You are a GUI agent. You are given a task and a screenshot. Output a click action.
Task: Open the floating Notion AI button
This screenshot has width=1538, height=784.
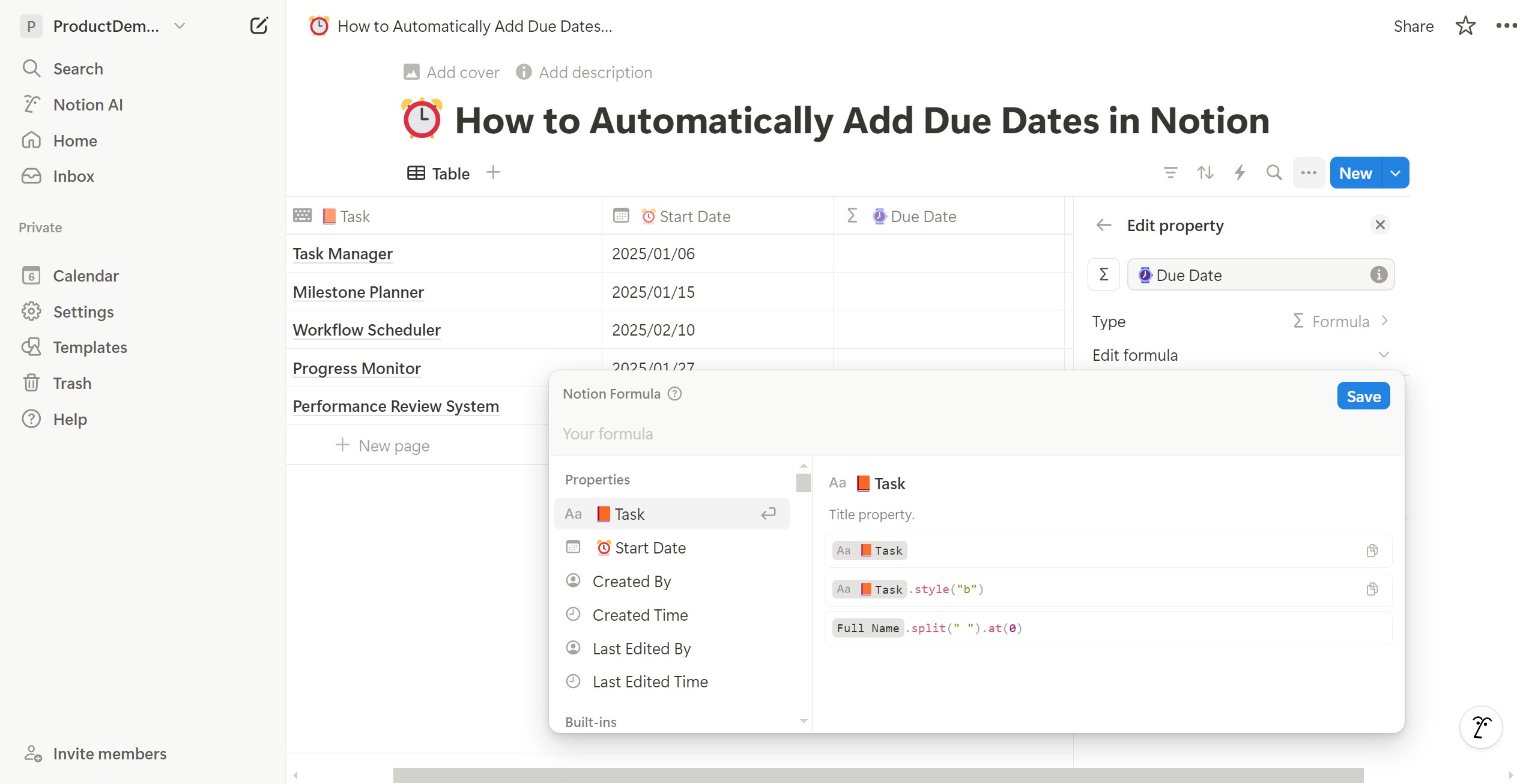(x=1481, y=727)
